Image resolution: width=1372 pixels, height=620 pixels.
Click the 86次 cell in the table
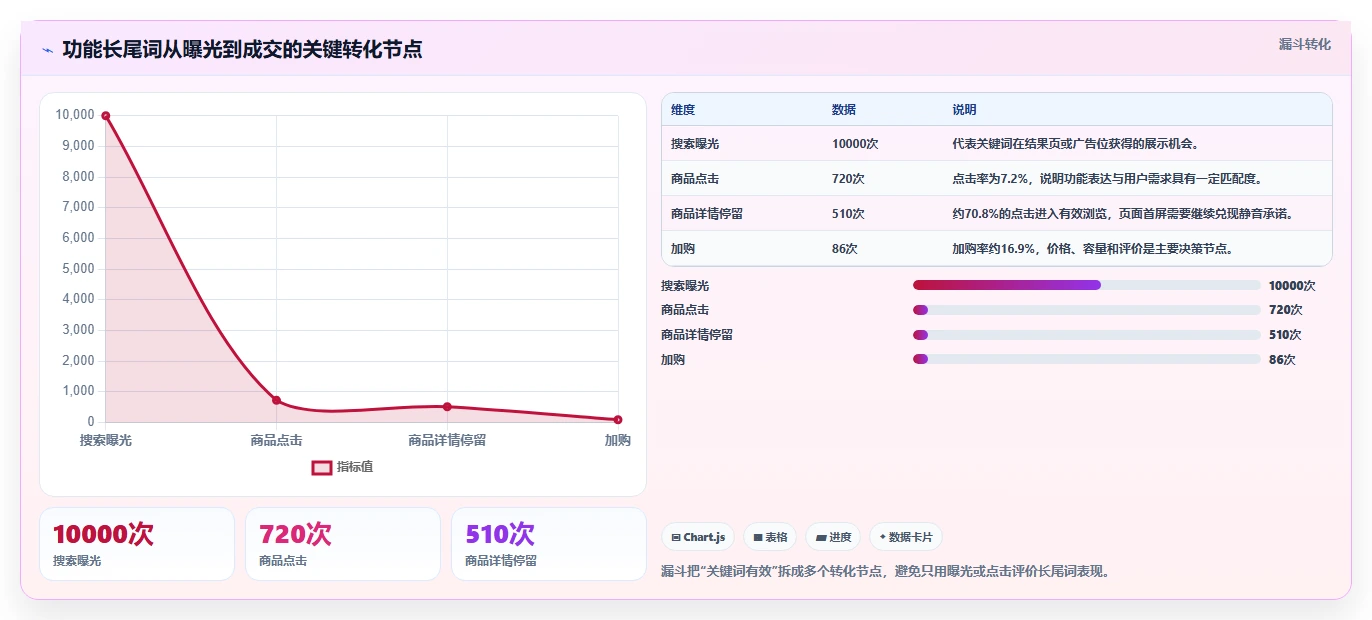pos(845,249)
